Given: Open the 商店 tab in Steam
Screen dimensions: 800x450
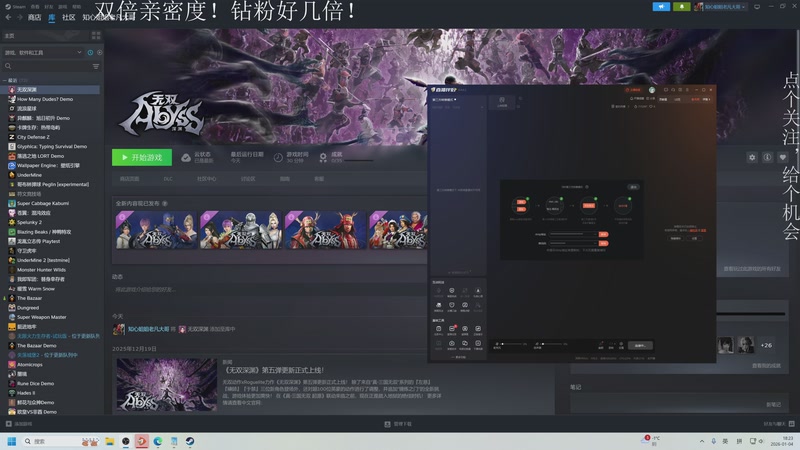Looking at the screenshot, I should pyautogui.click(x=34, y=17).
